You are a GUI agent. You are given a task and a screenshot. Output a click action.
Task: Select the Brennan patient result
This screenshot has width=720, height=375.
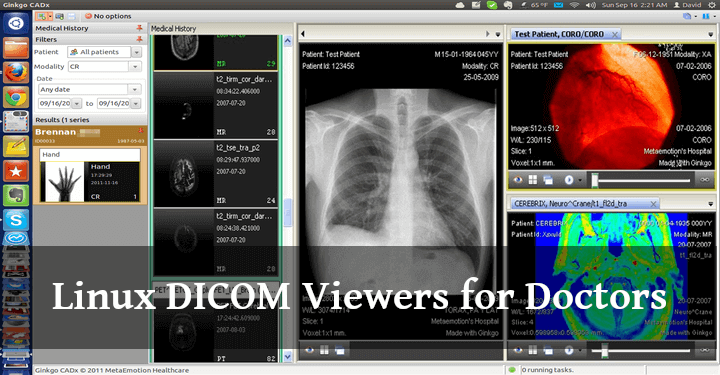pos(90,135)
